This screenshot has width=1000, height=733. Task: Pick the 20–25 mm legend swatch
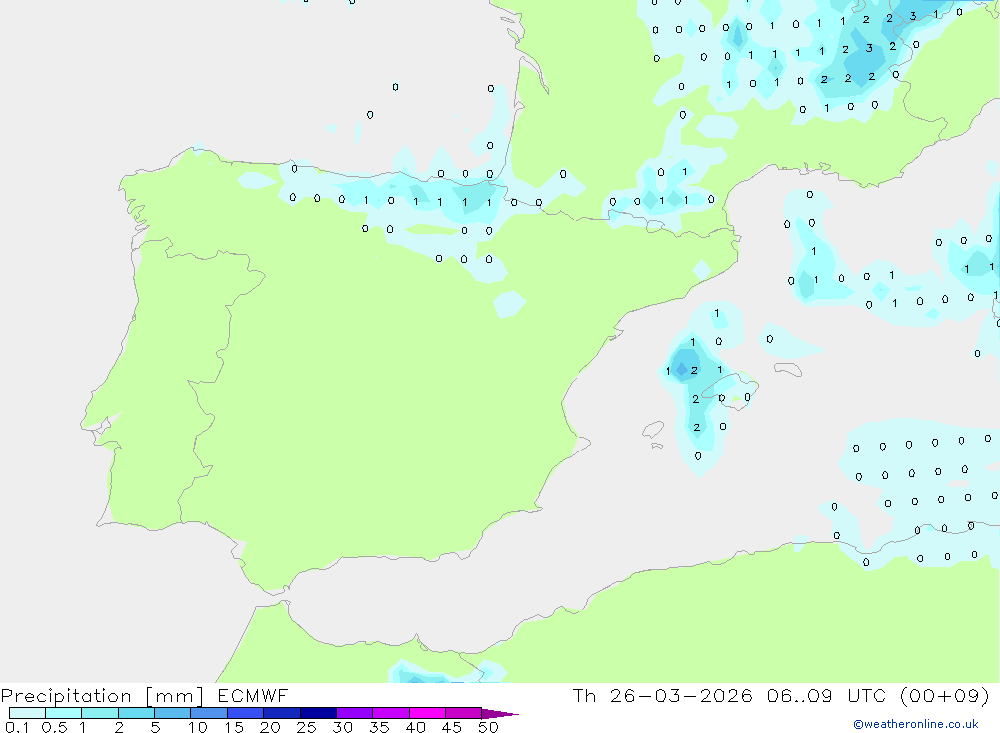click(282, 713)
